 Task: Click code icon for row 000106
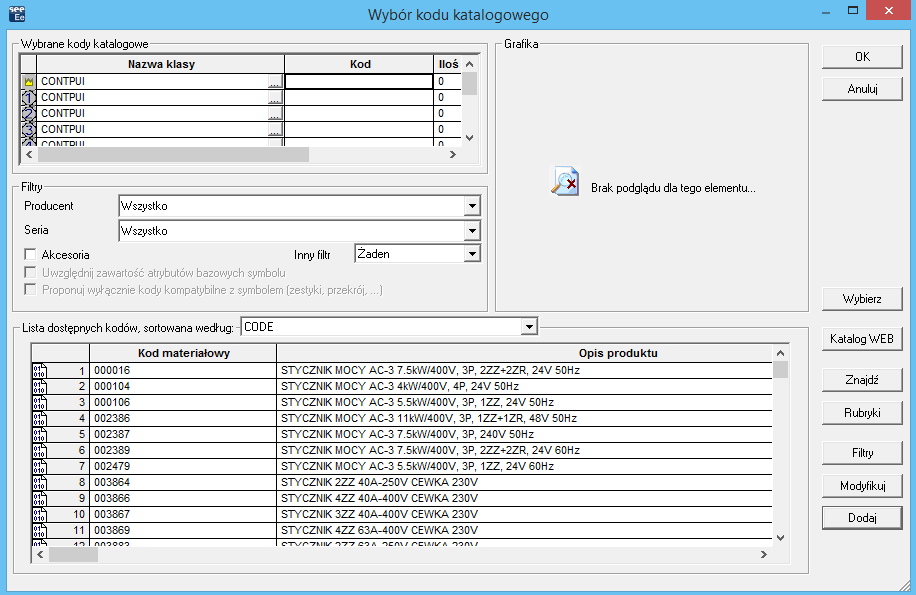click(x=40, y=403)
